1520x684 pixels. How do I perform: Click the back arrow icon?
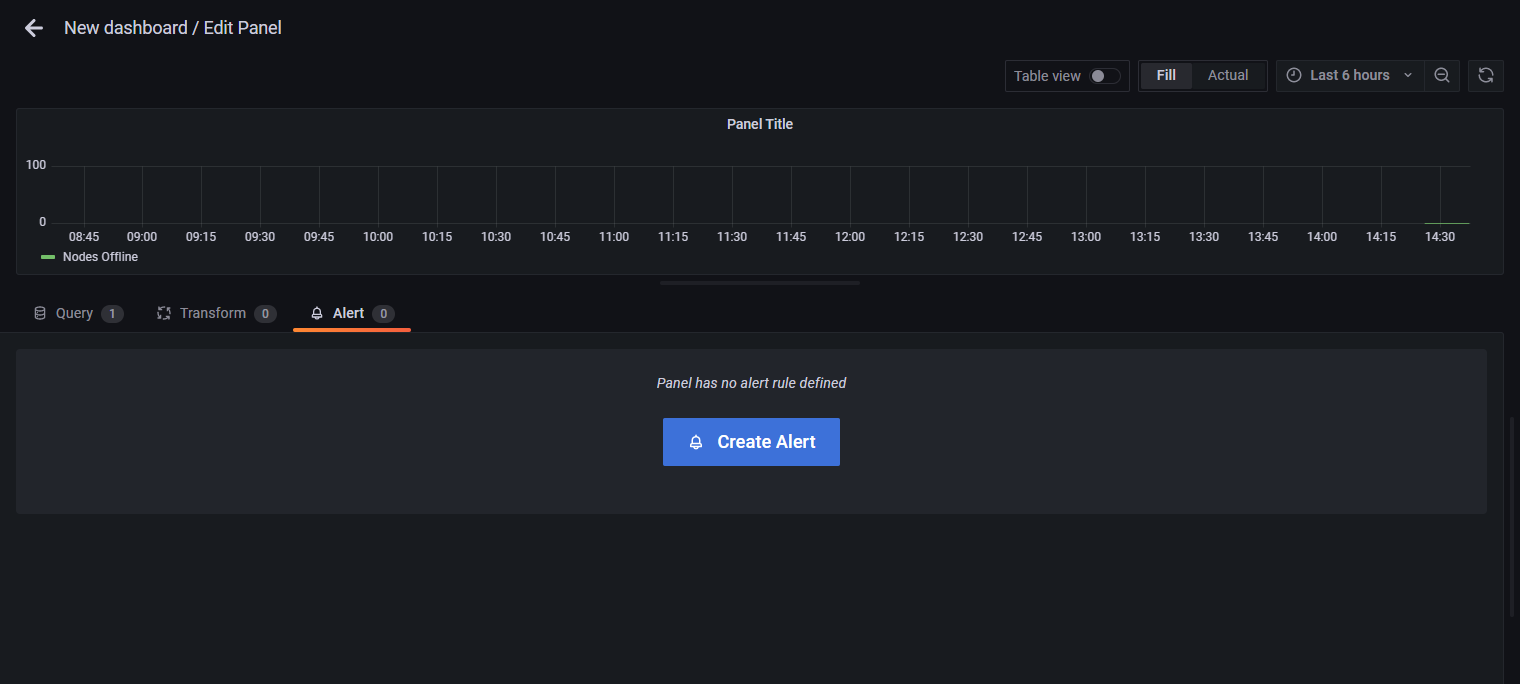pos(34,28)
